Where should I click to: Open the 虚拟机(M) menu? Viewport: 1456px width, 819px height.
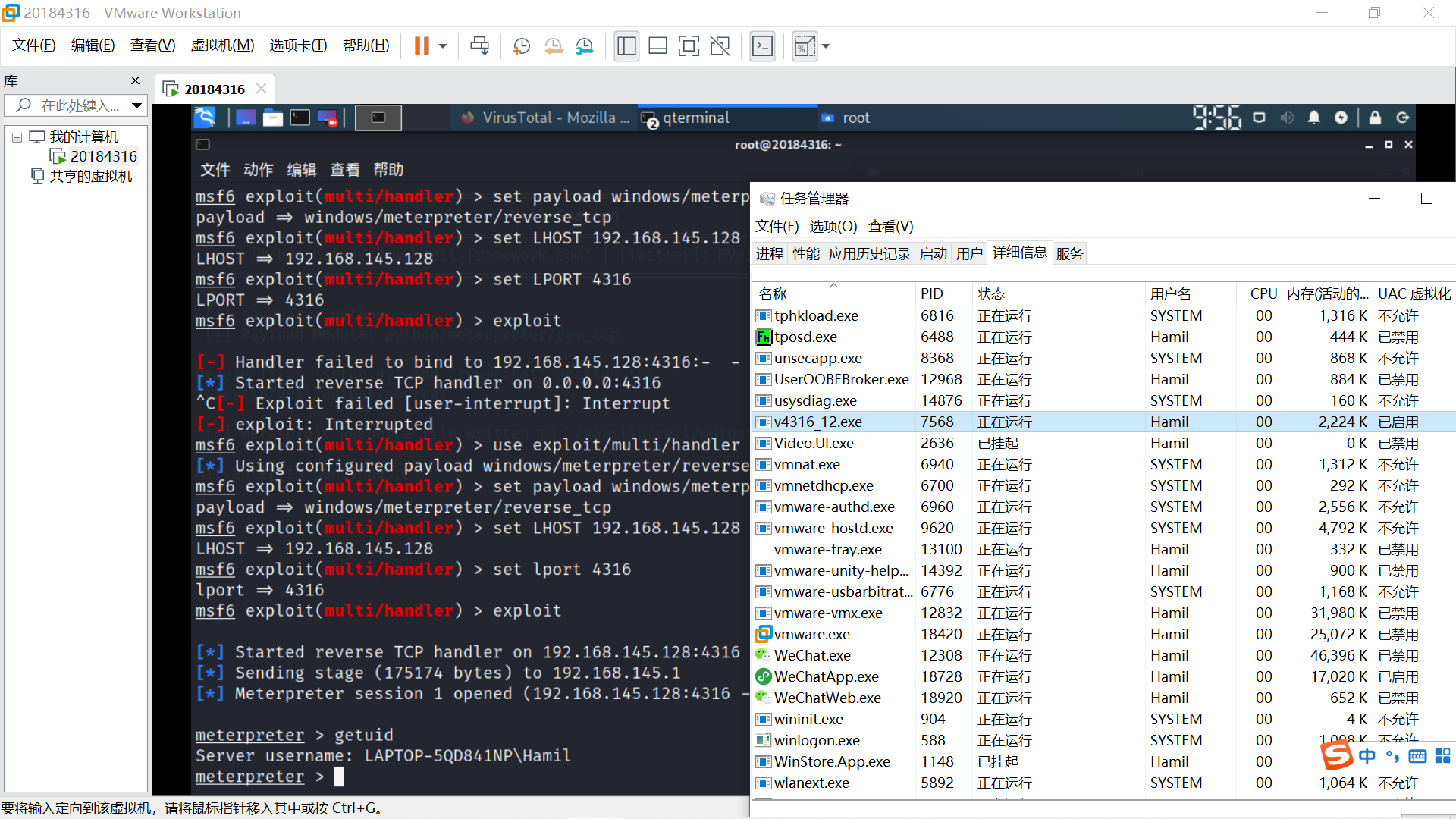coord(222,45)
